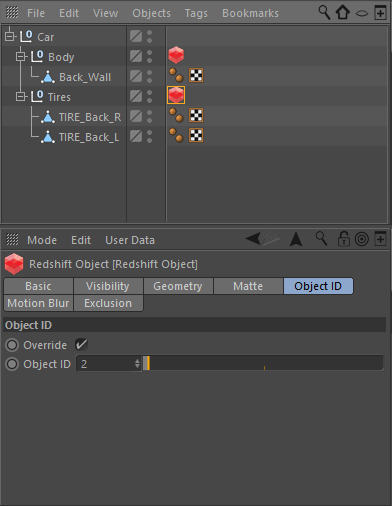Screen dimensions: 392x506
Task: Click the Object ID animation circle button
Action: click(x=12, y=364)
